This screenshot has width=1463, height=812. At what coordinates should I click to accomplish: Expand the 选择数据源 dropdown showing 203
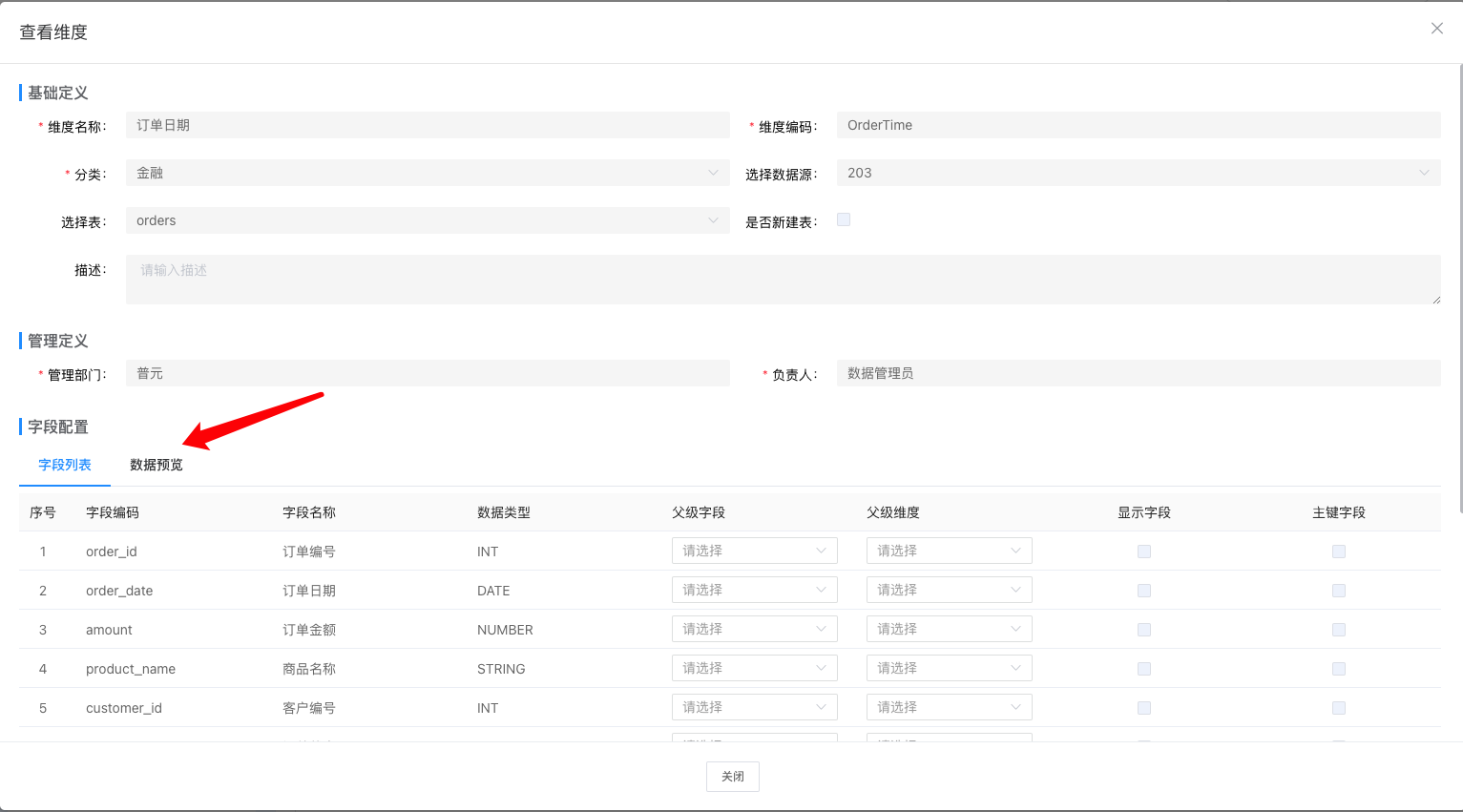coord(1138,173)
